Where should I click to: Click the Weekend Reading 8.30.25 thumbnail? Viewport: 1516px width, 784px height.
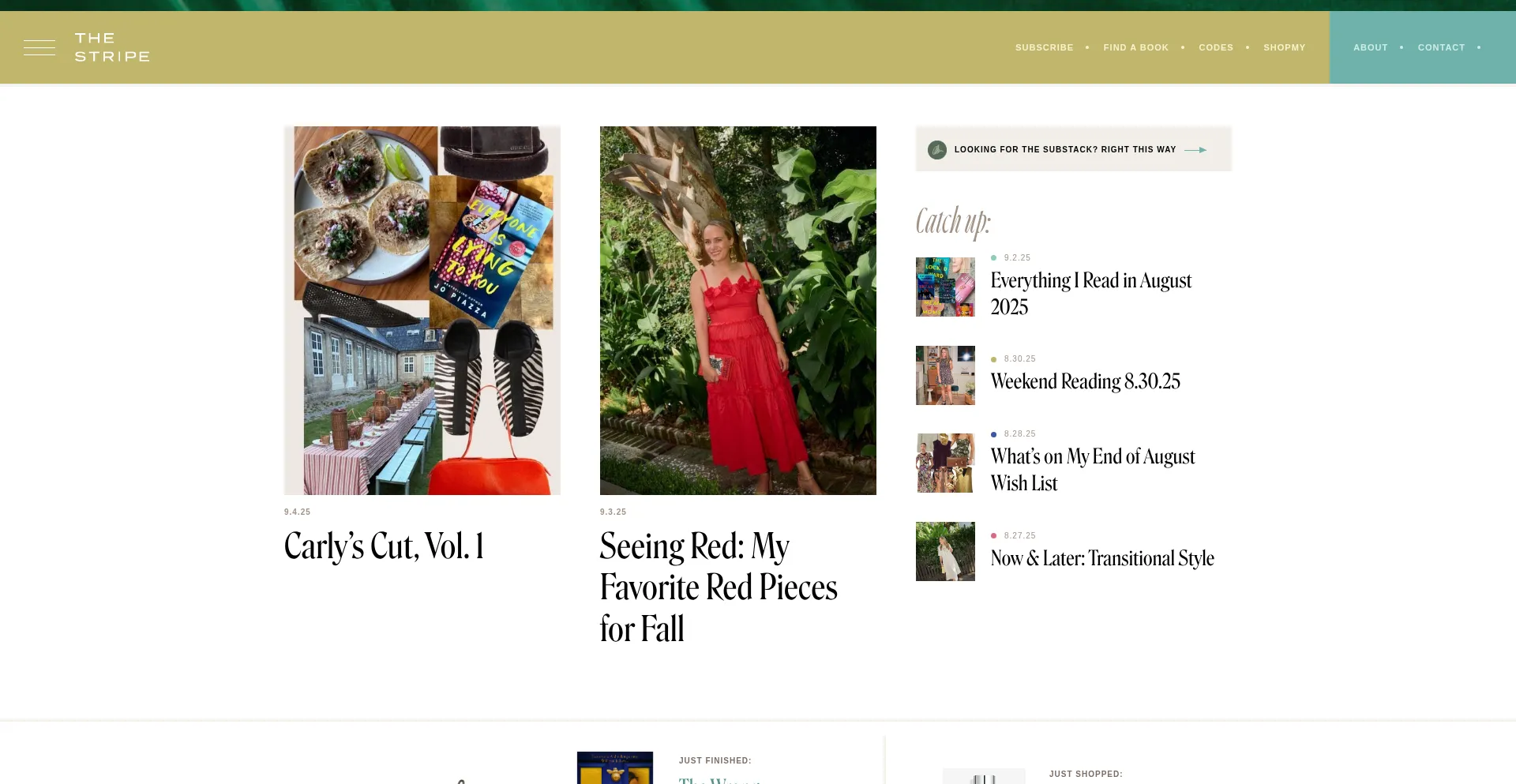point(945,375)
